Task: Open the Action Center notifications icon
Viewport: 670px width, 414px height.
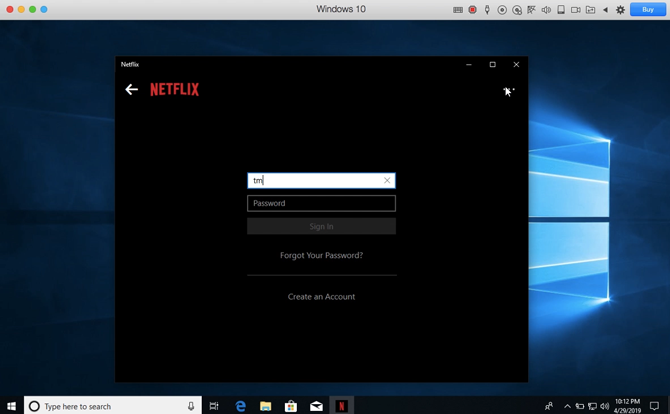Action: tap(654, 406)
